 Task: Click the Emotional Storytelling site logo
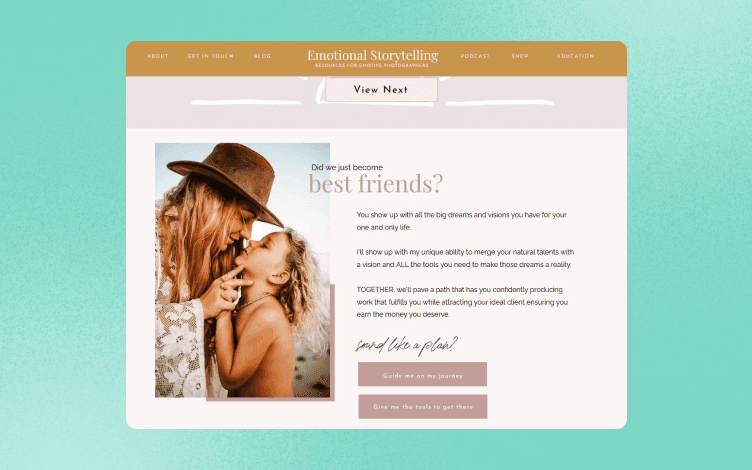coord(373,55)
